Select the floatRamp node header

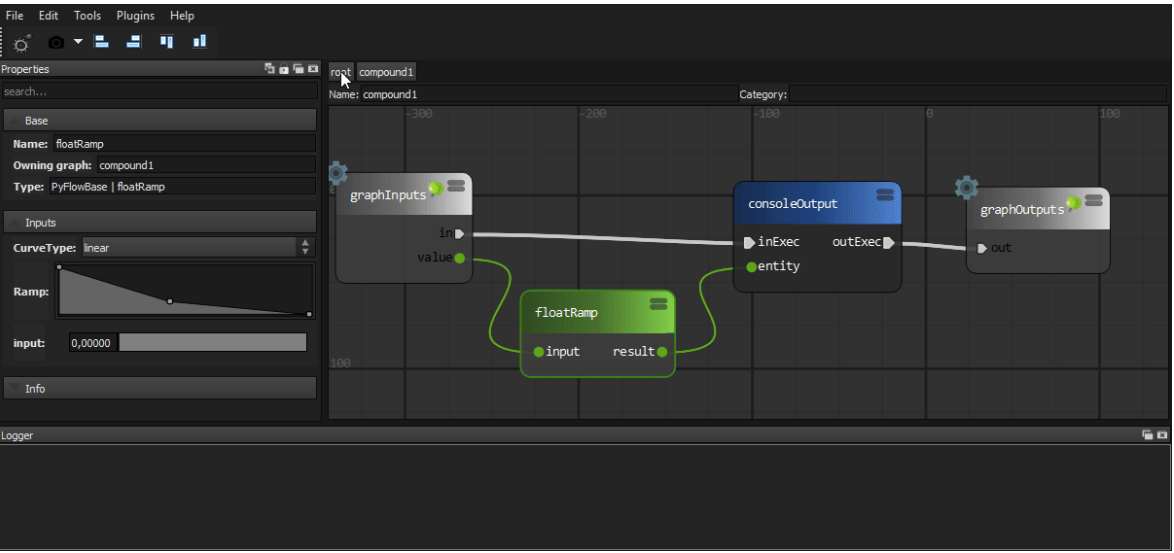(597, 312)
